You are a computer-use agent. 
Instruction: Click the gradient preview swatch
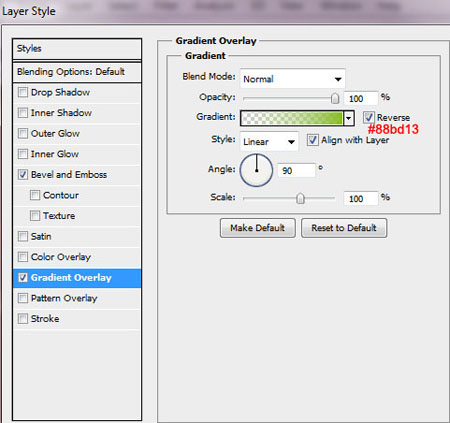pos(292,118)
